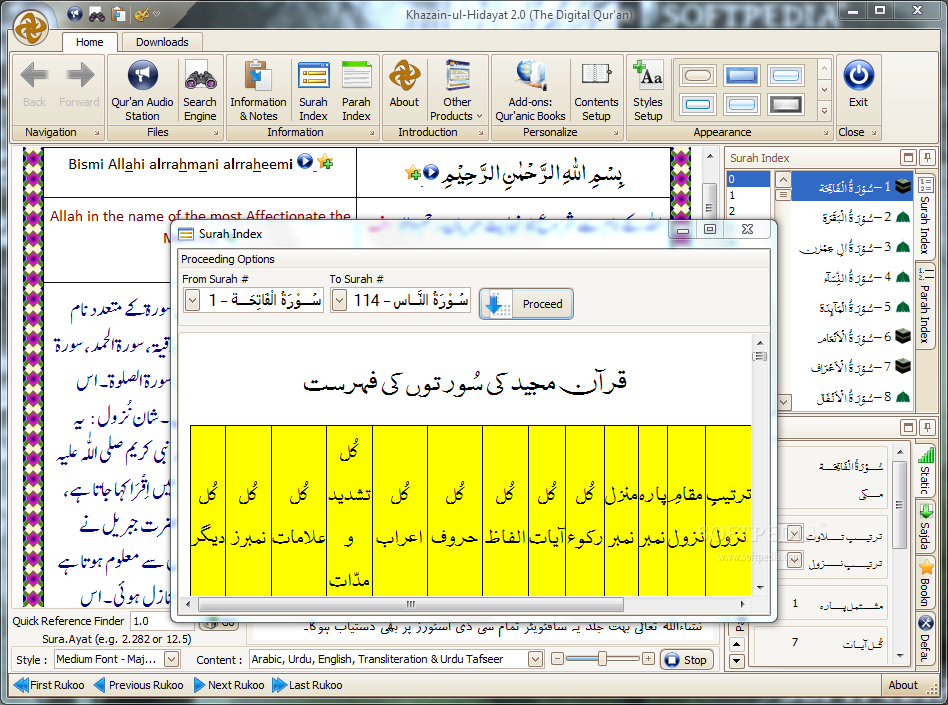
Task: Launch the Search Engine binoculars tool
Action: point(200,91)
